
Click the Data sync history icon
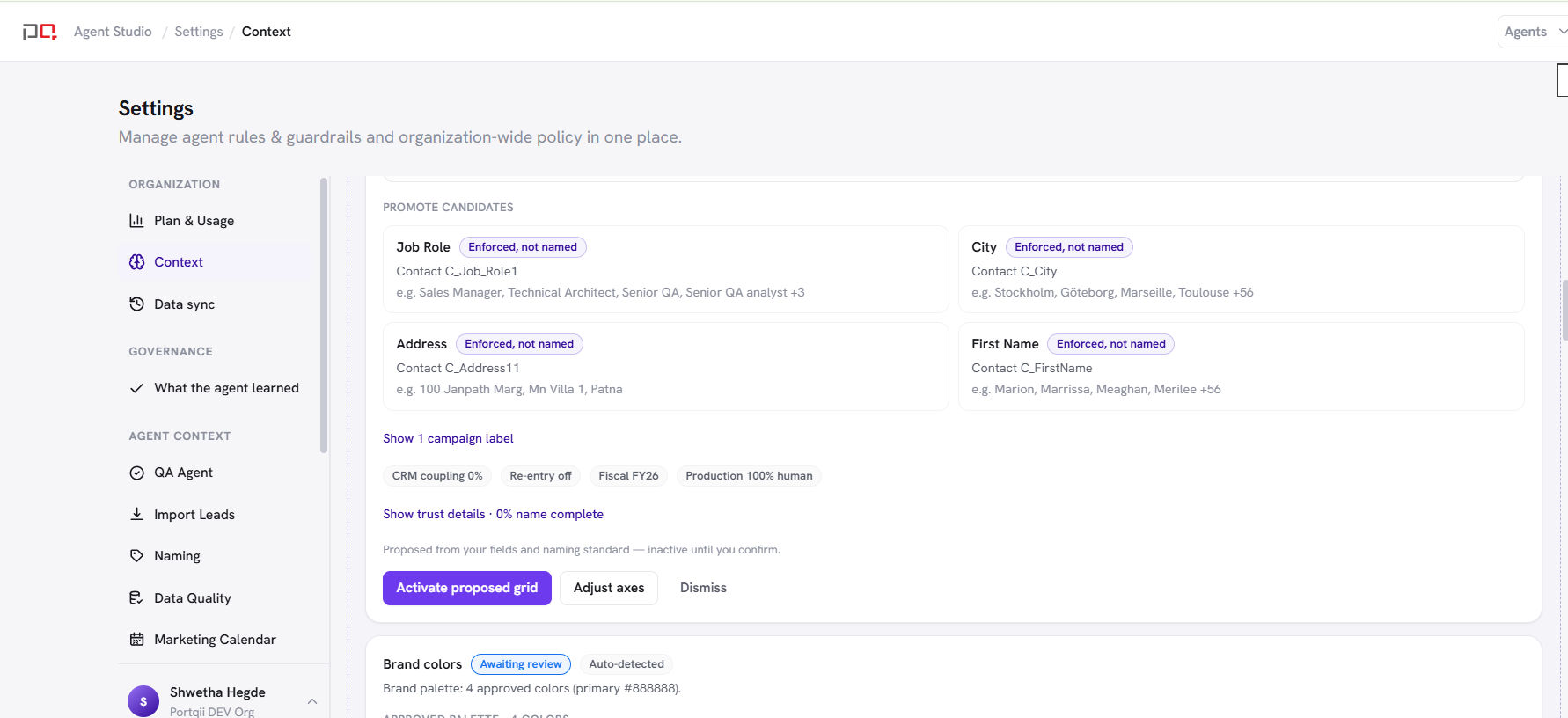(136, 304)
